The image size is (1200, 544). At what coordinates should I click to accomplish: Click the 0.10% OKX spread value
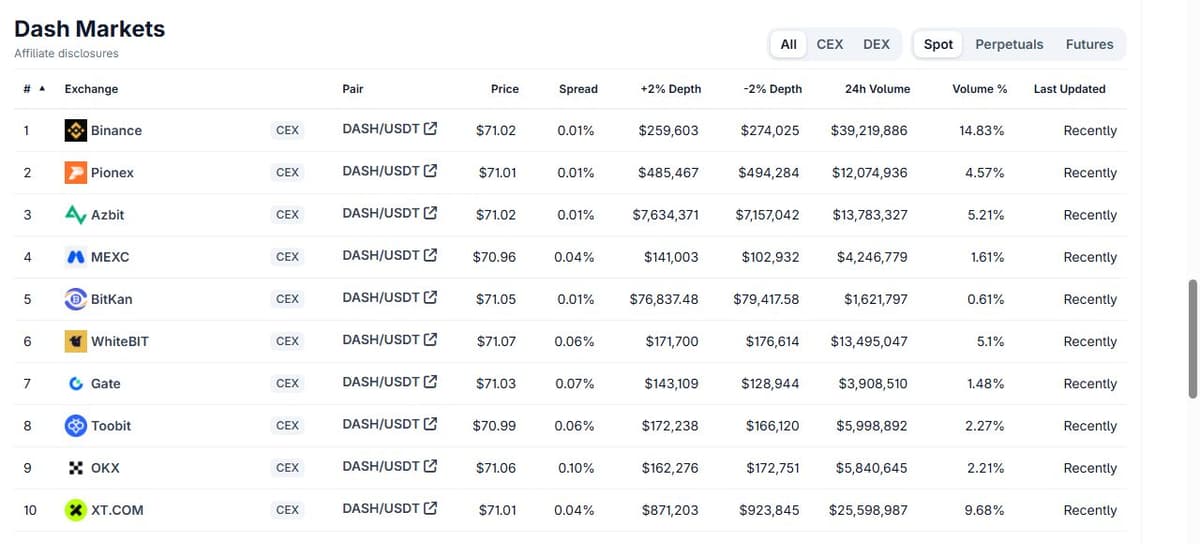pyautogui.click(x=575, y=468)
